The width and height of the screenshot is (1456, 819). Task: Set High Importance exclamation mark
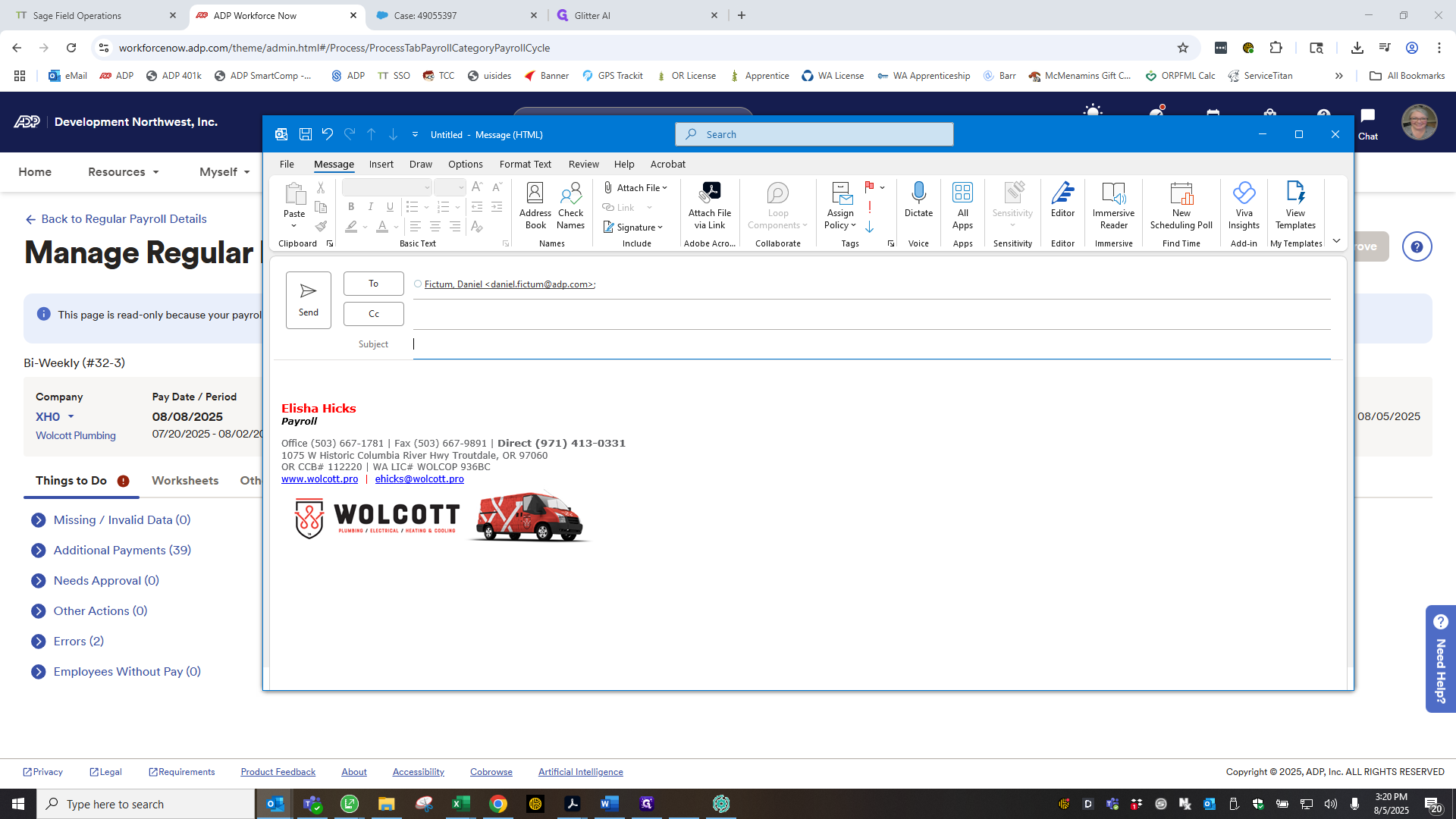[869, 207]
